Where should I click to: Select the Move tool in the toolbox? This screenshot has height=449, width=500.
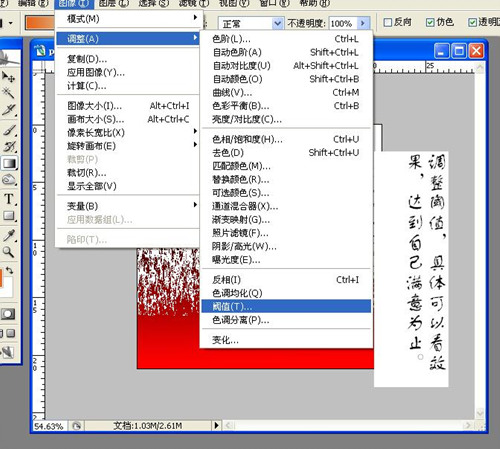click(x=8, y=77)
